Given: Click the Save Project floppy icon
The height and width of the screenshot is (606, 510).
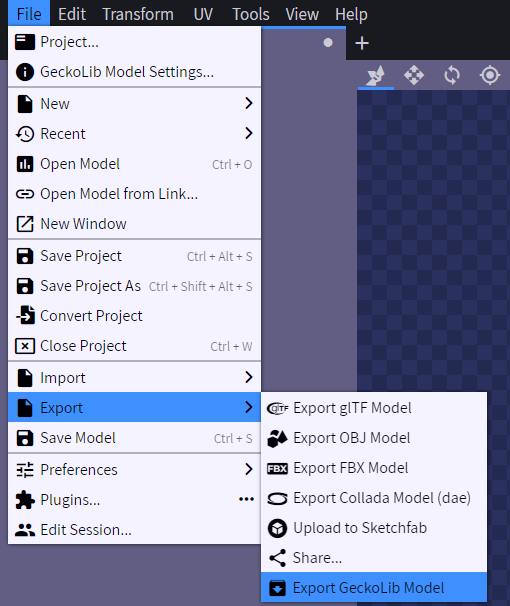Looking at the screenshot, I should click(x=25, y=256).
